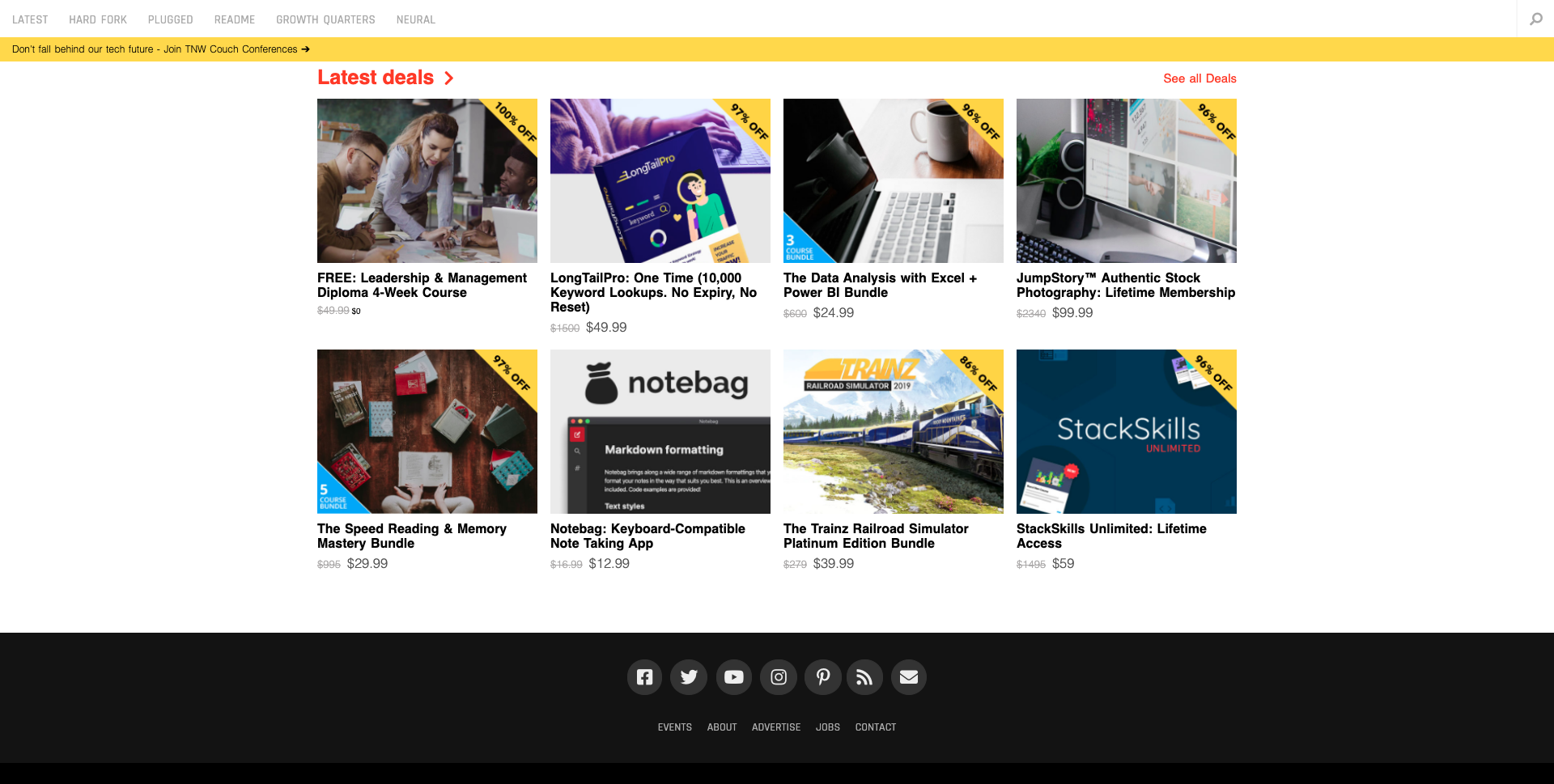Open the About footer link

pos(722,727)
